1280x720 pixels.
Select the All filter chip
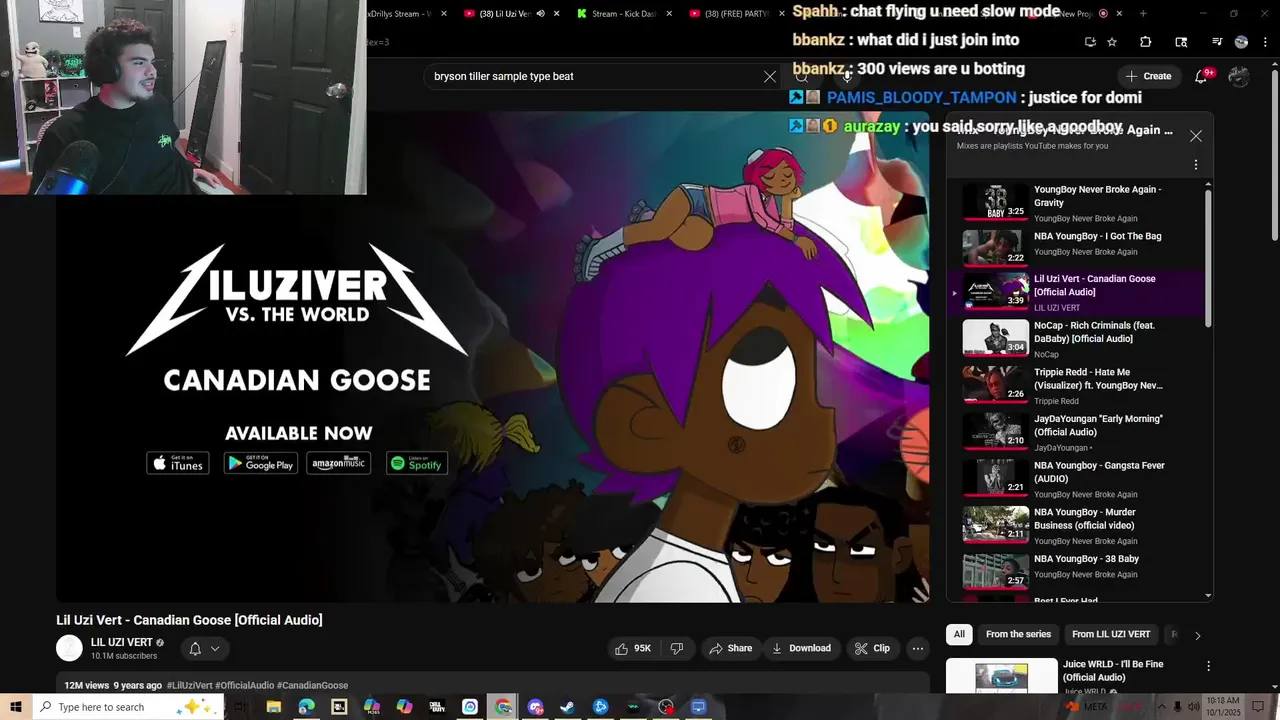click(959, 635)
